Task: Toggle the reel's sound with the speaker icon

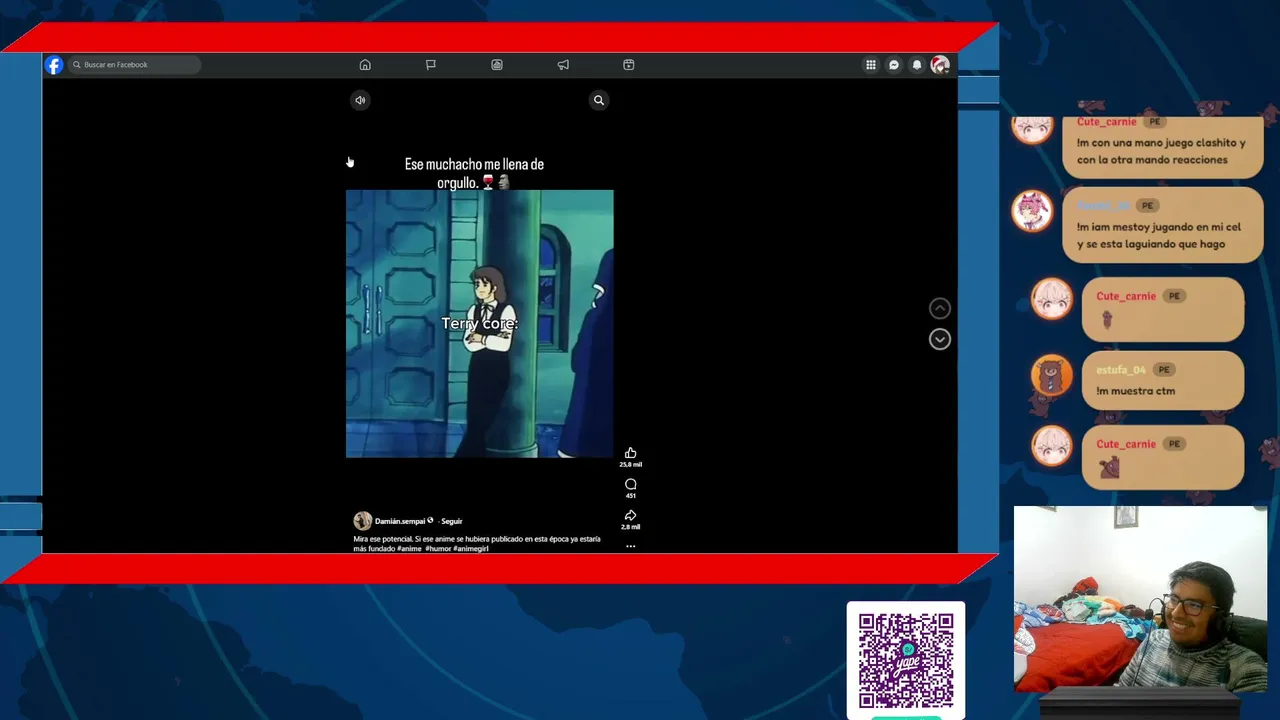Action: (360, 100)
